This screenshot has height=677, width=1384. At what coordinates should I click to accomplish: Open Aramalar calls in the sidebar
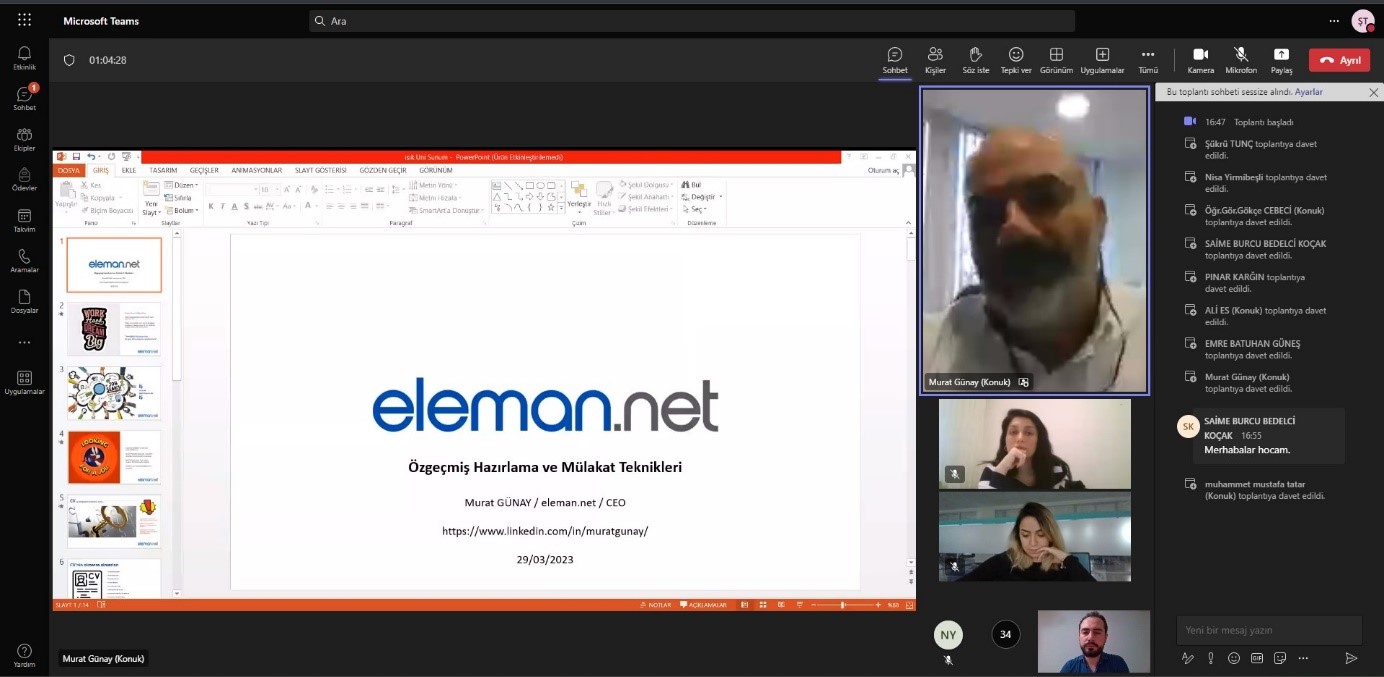tap(24, 261)
